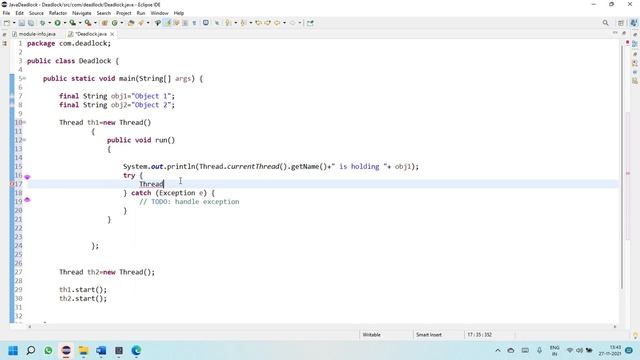Open the Project menu
The width and height of the screenshot is (640, 360).
point(124,13)
